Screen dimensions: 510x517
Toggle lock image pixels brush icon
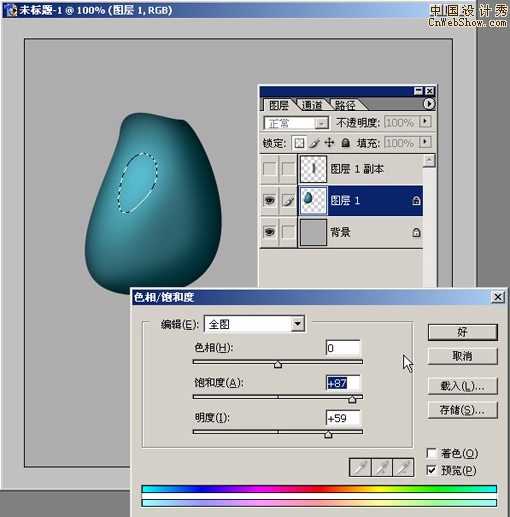[314, 143]
